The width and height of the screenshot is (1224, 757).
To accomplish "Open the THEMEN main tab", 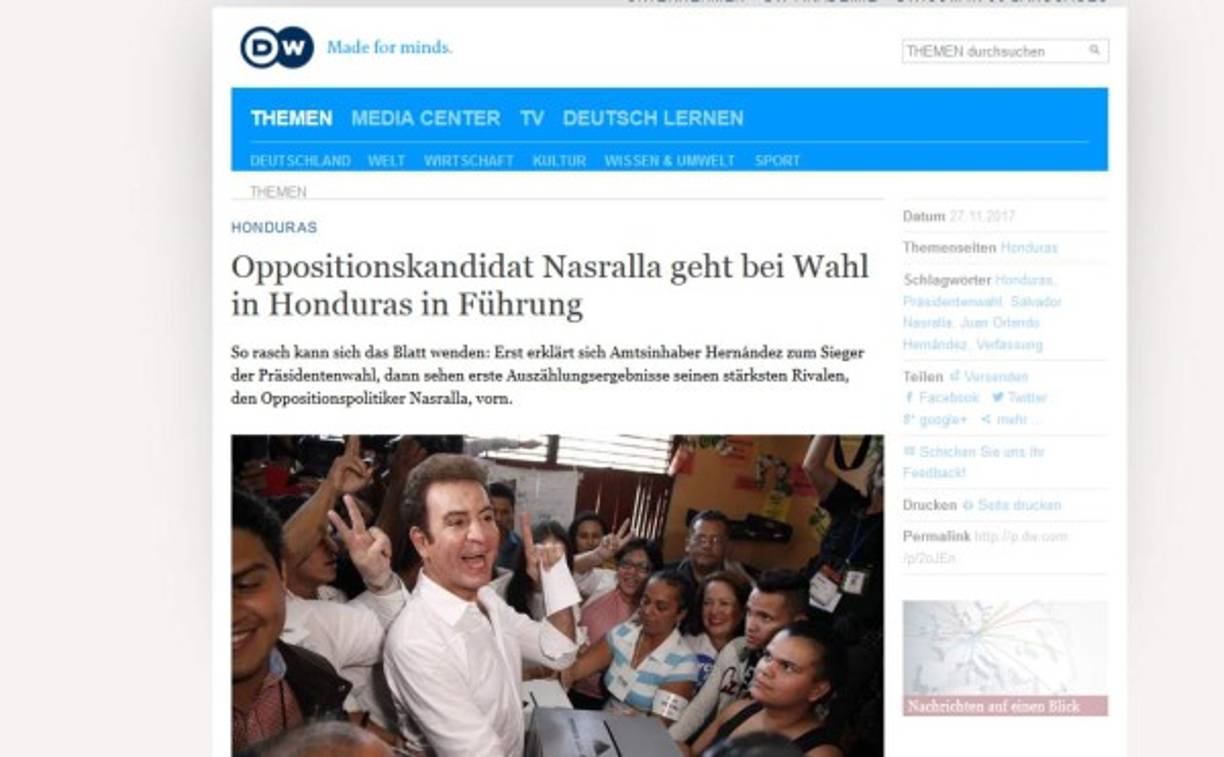I will 291,118.
